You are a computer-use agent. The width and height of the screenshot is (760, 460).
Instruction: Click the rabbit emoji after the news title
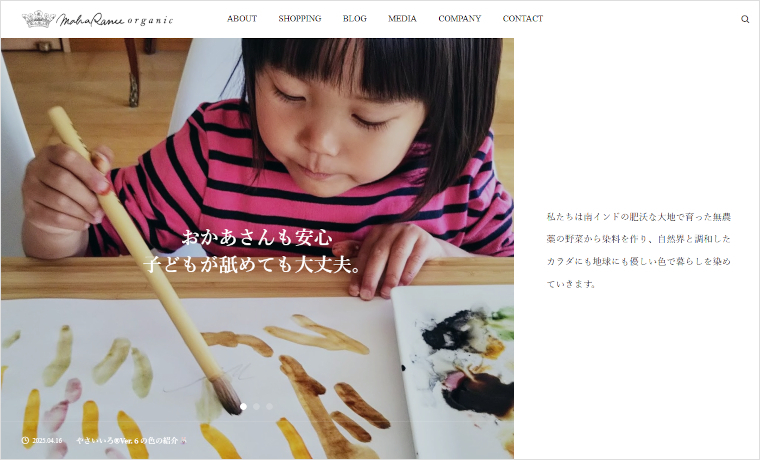[183, 441]
